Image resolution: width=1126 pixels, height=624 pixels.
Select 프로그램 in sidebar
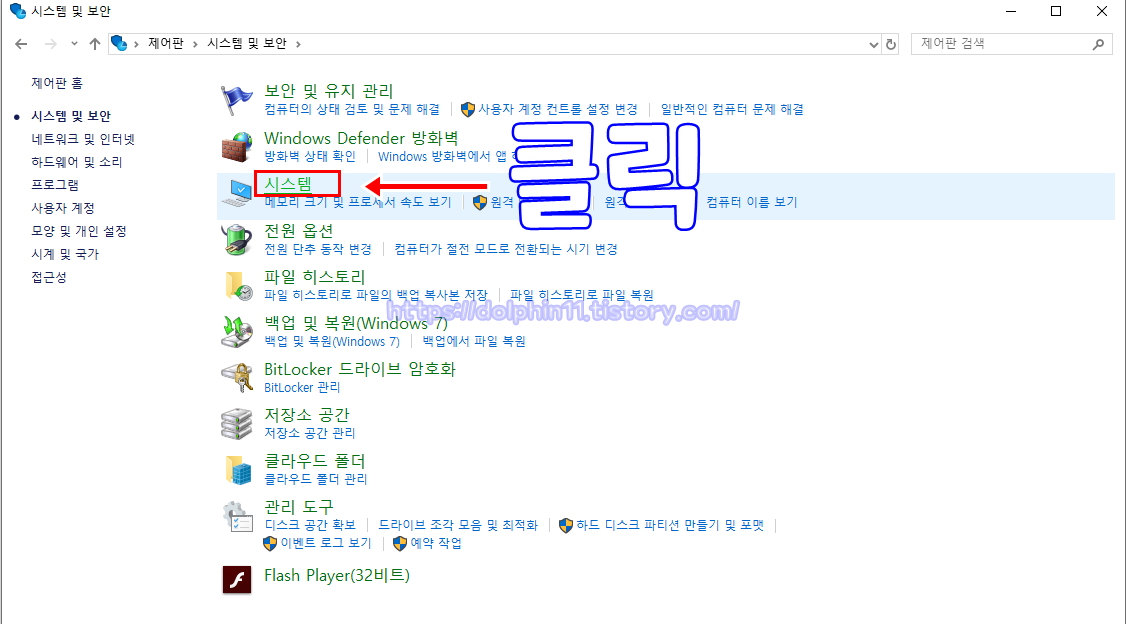tap(55, 185)
